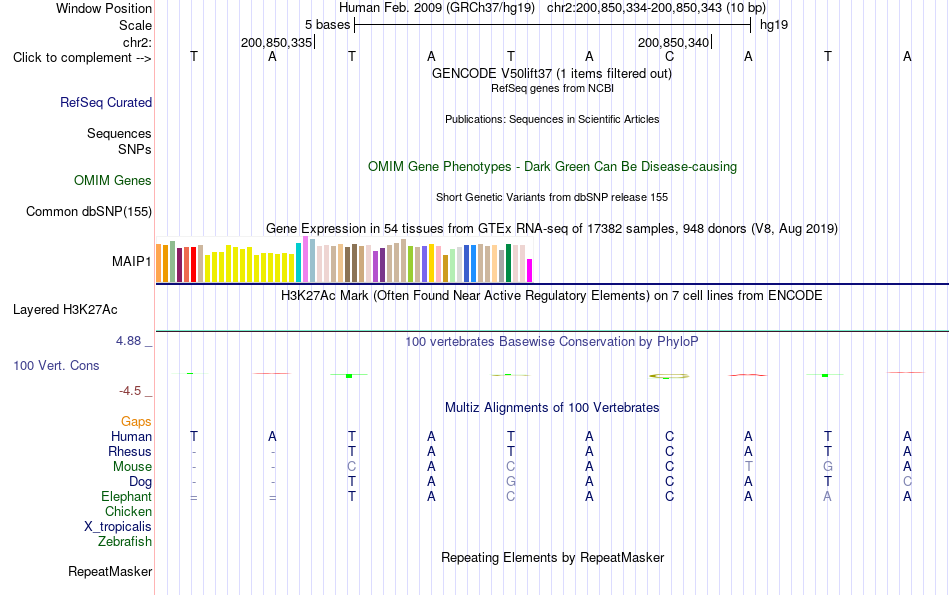Screen dimensions: 950x595
Task: Click the H3K27Ac Mark track title
Action: coord(552,296)
